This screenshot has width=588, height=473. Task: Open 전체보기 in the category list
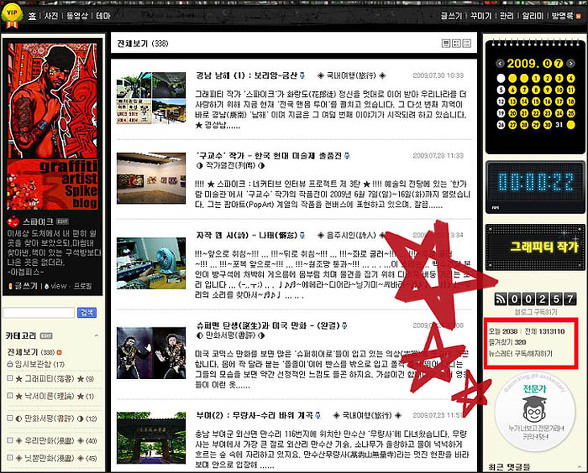22,352
